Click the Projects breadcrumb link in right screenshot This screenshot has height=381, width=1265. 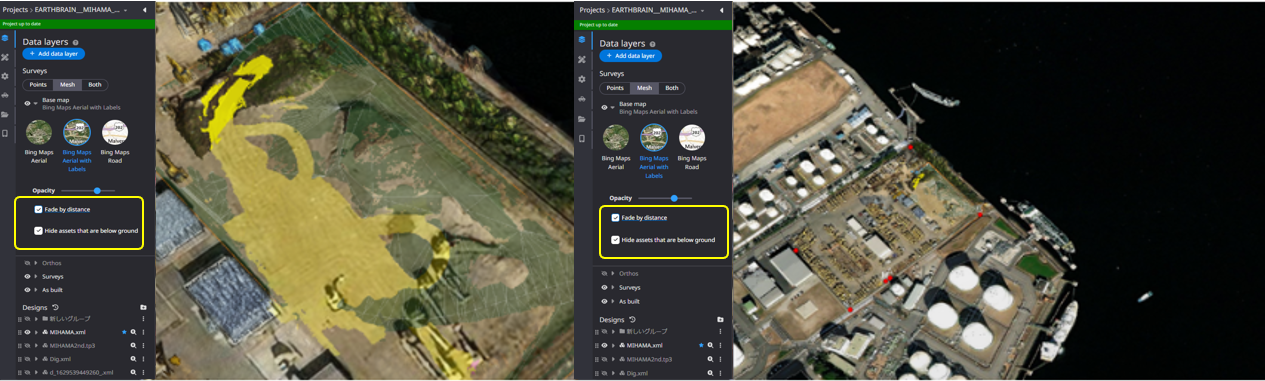[593, 10]
